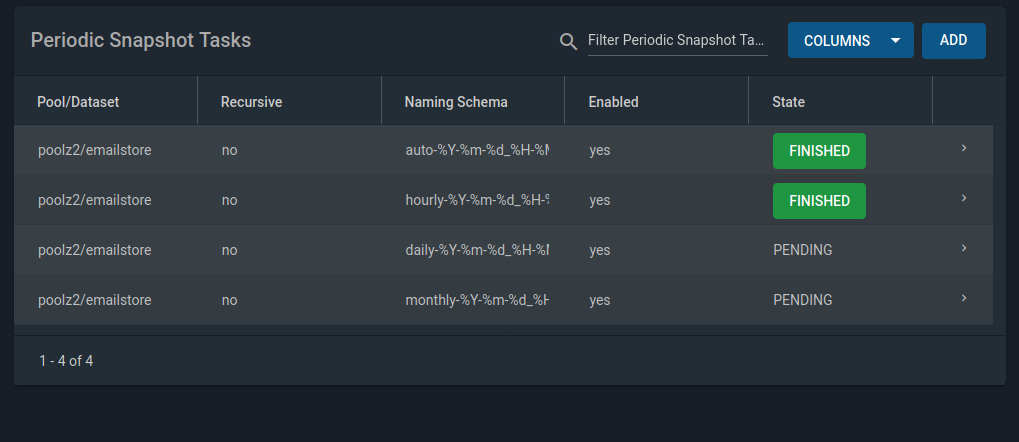Focus the Filter Periodic Snapshot Tasks field
1019x442 pixels.
[x=678, y=40]
